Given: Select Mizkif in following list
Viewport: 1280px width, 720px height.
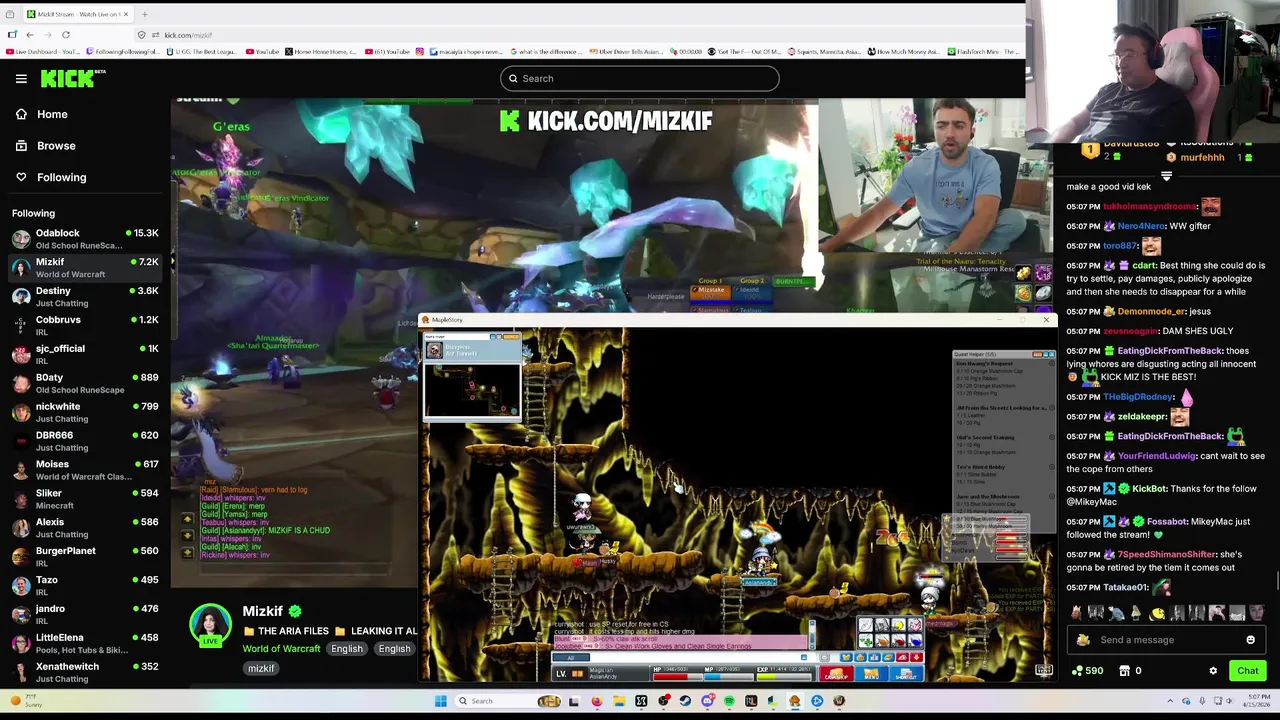Looking at the screenshot, I should [x=85, y=267].
